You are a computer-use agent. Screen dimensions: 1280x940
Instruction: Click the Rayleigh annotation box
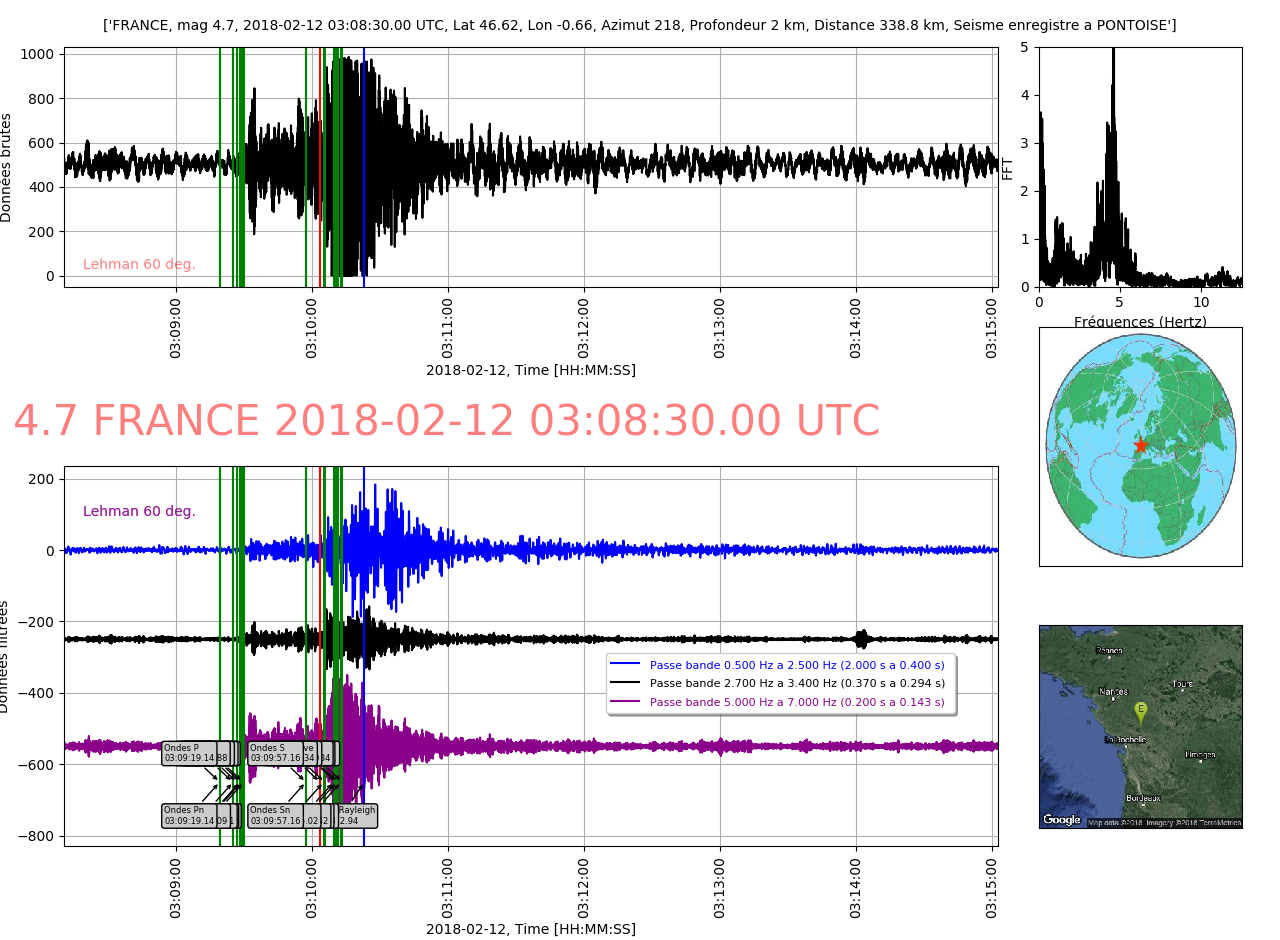click(357, 815)
